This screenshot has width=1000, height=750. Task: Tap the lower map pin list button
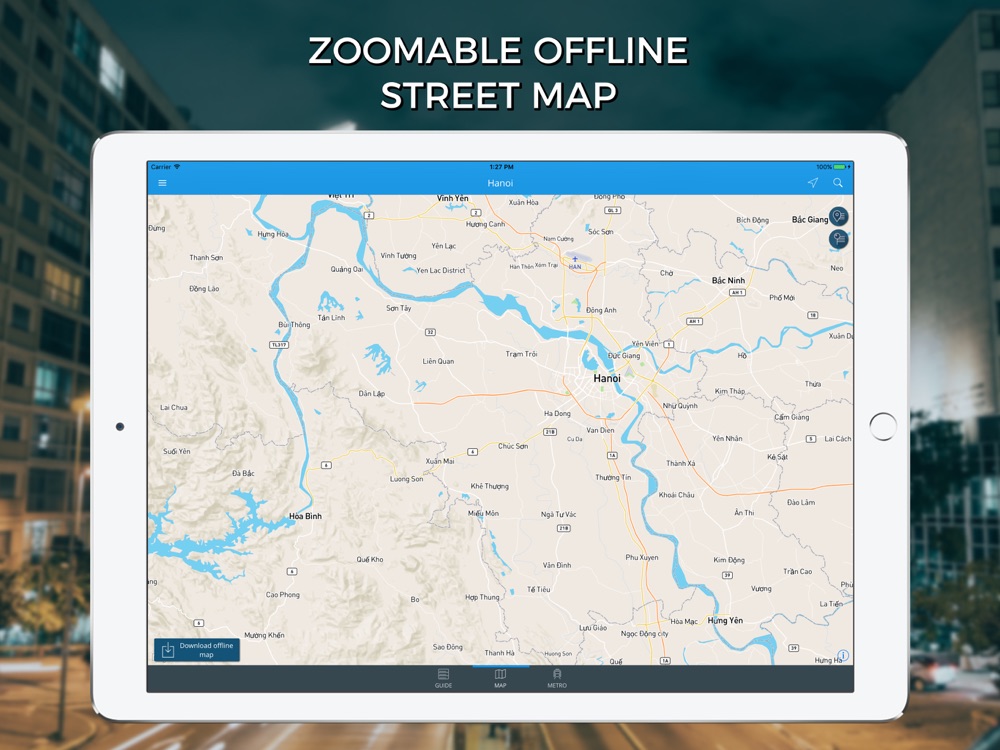point(838,239)
